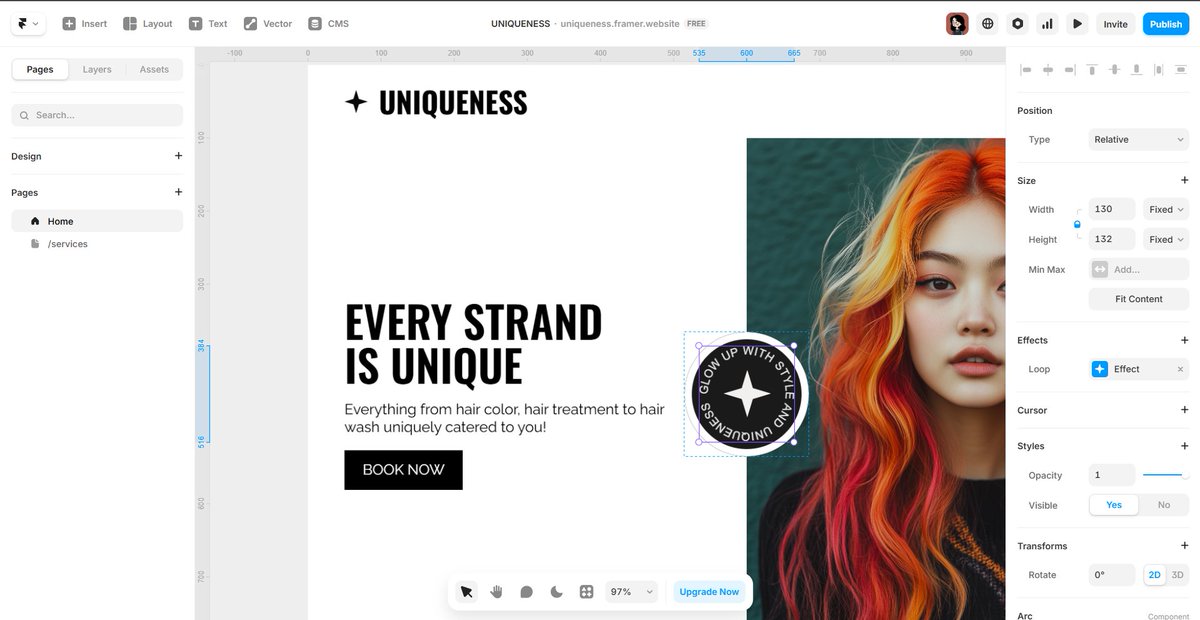Click the blue Publish button
The height and width of the screenshot is (620, 1200).
[x=1166, y=24]
